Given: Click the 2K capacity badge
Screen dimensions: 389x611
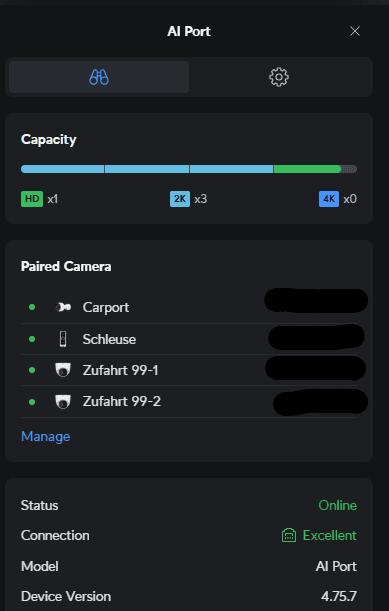Looking at the screenshot, I should tap(180, 199).
